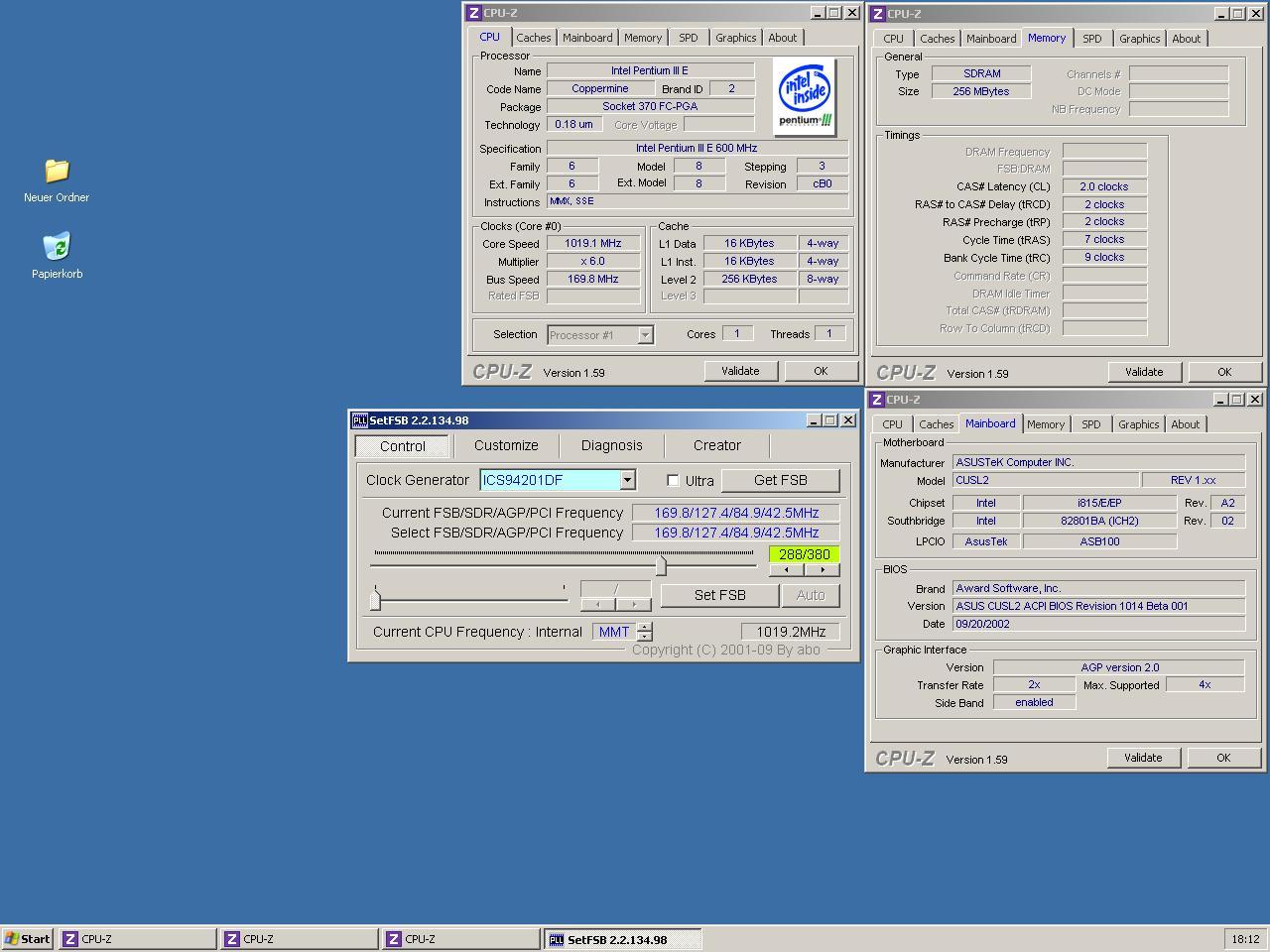Open Graphics tab in the Memory window
The height and width of the screenshot is (952, 1270).
pos(1140,39)
